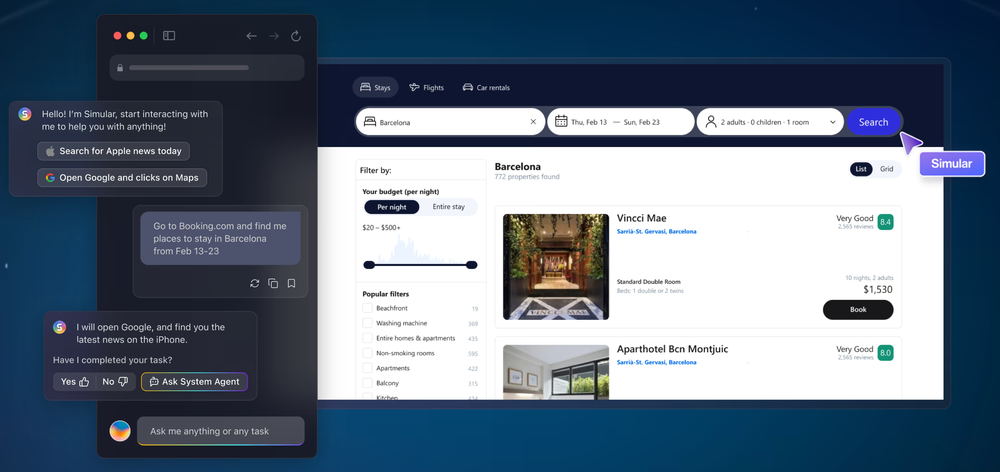The height and width of the screenshot is (472, 1000).
Task: Switch to List view
Action: [861, 169]
